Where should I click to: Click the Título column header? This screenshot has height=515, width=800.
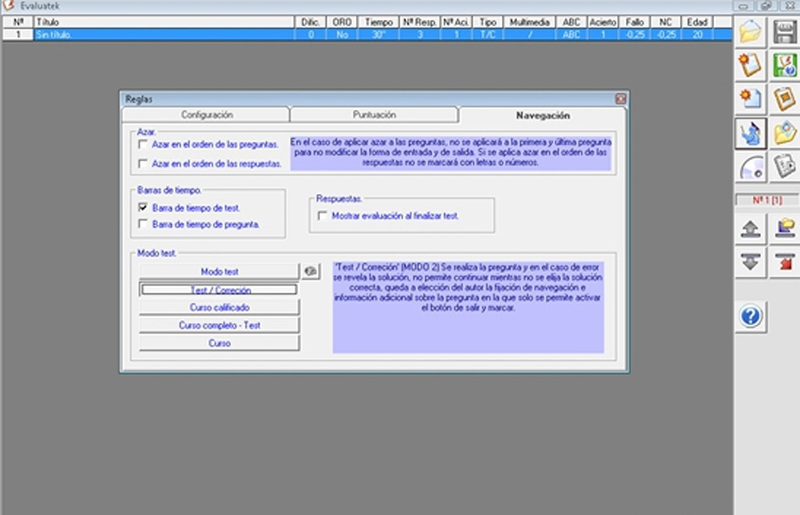(x=164, y=22)
